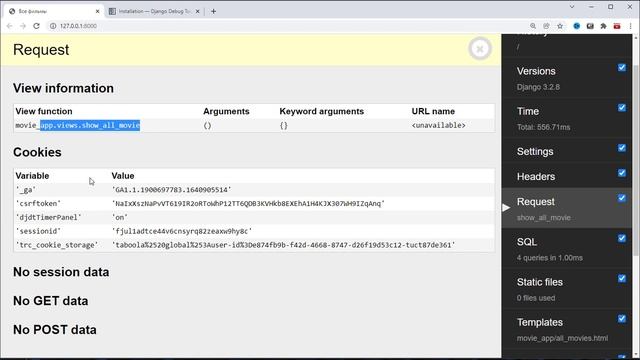The width and height of the screenshot is (640, 360).
Task: Click the '_ga' cookie variable
Action: pos(26,190)
